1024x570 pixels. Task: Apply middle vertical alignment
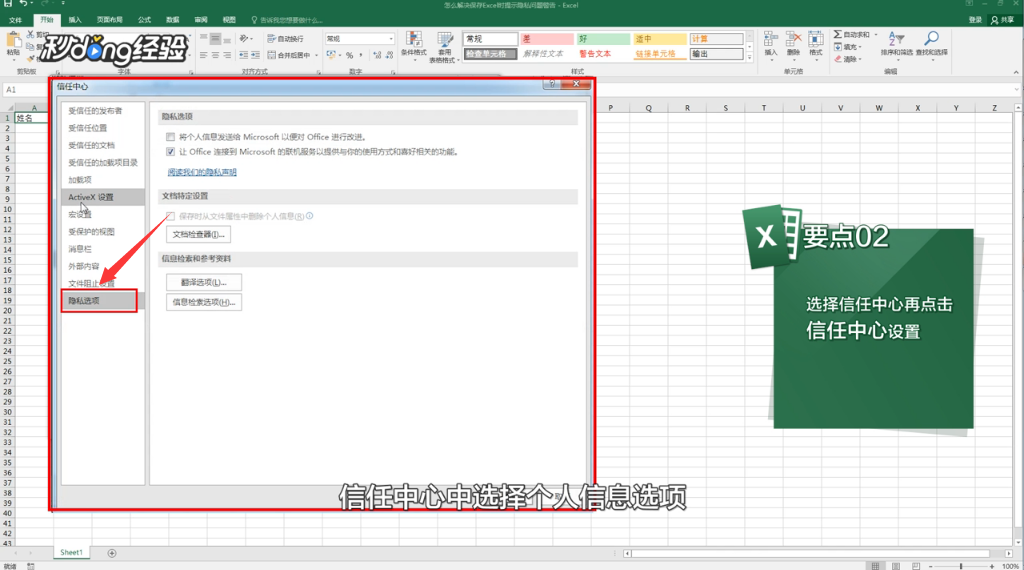216,39
